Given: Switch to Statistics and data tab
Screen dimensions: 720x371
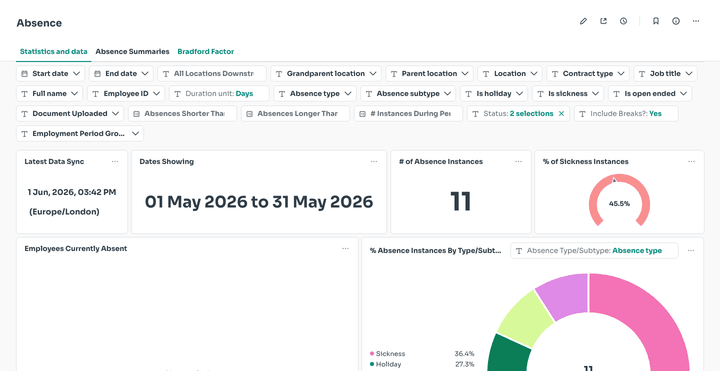Looking at the screenshot, I should (54, 51).
